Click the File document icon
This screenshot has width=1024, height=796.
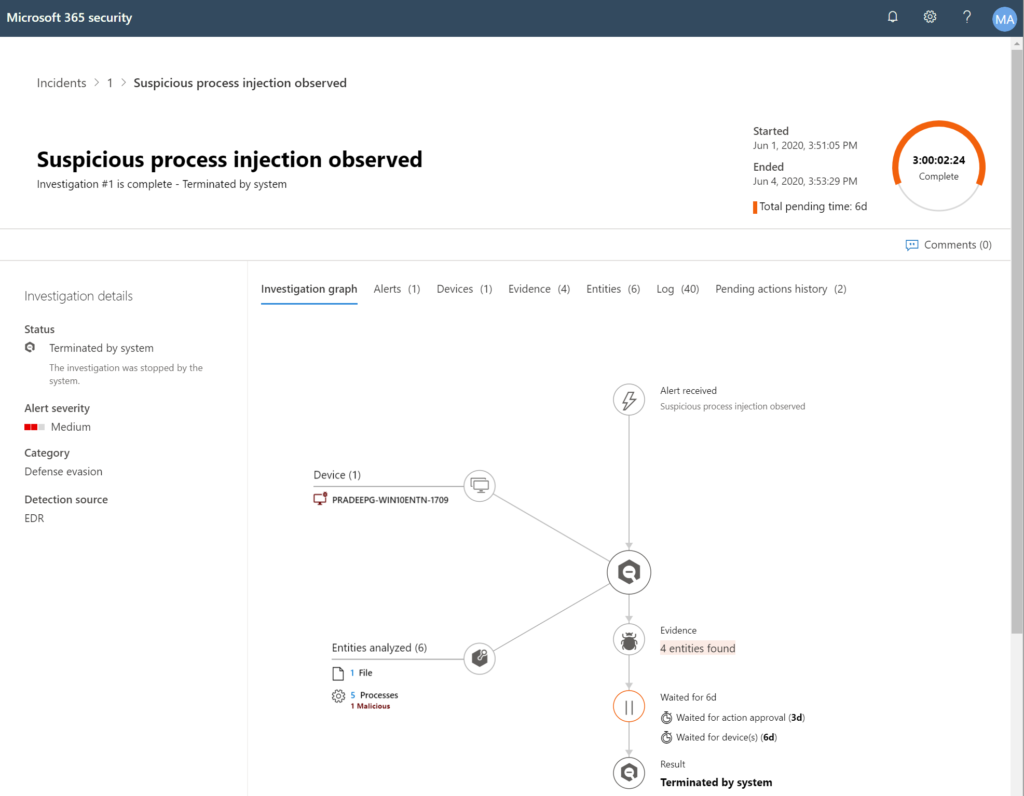click(338, 673)
